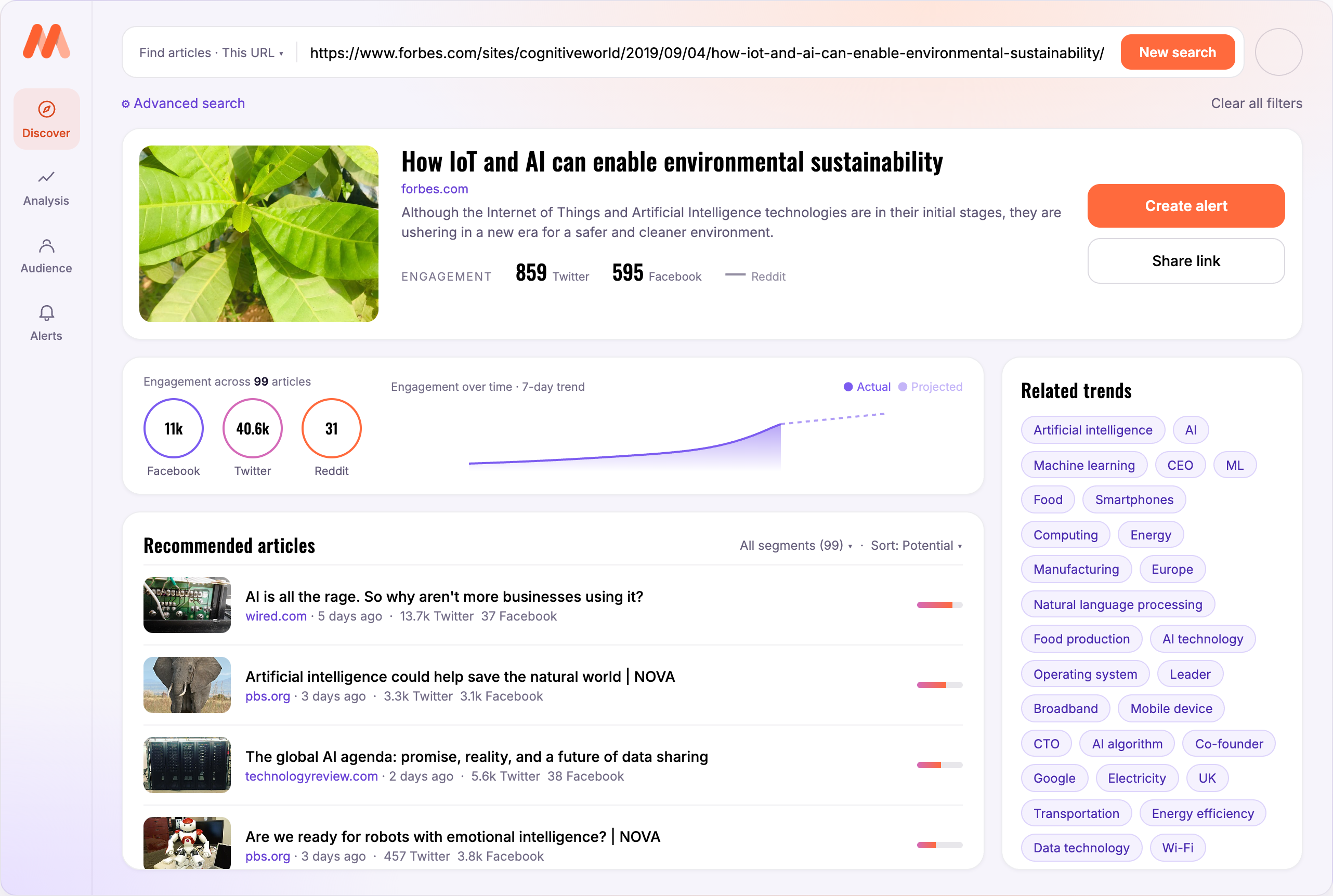Click Clear all filters

[1257, 103]
